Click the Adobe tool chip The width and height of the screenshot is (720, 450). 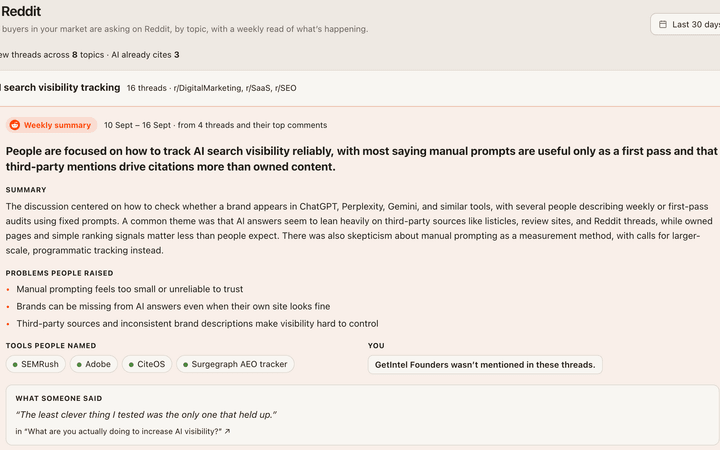(94, 364)
